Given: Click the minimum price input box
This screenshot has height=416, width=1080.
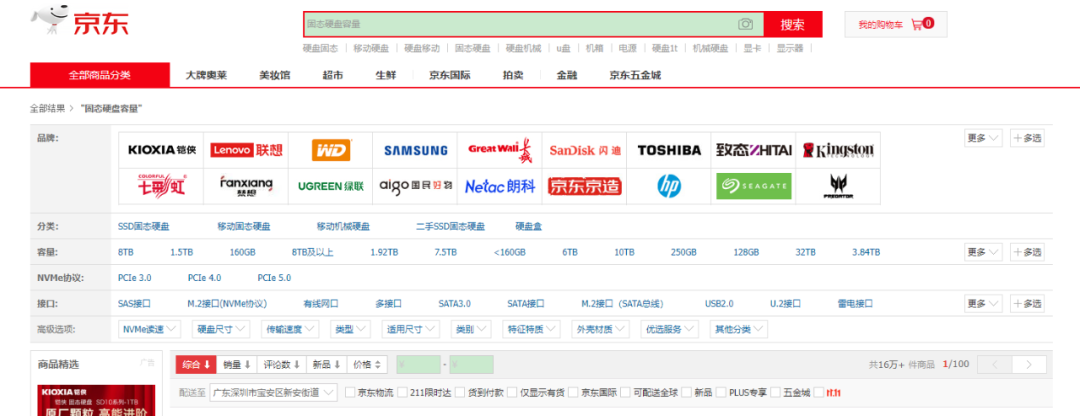Looking at the screenshot, I should pyautogui.click(x=419, y=364).
